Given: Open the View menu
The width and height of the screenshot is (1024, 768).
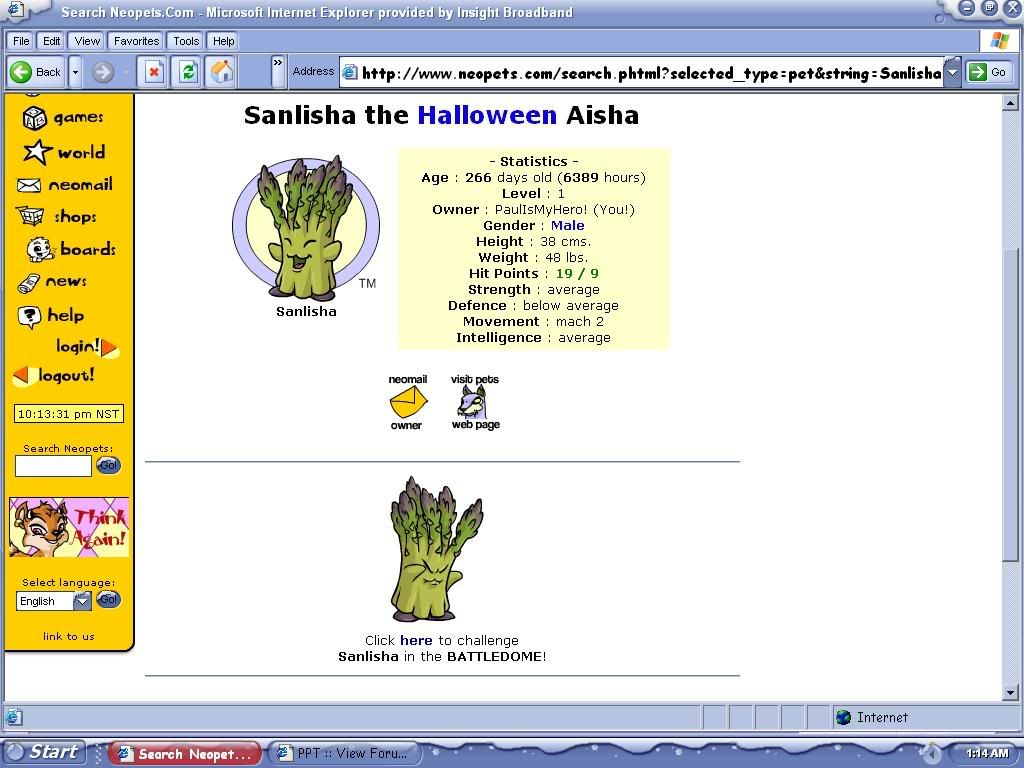Looking at the screenshot, I should point(87,41).
